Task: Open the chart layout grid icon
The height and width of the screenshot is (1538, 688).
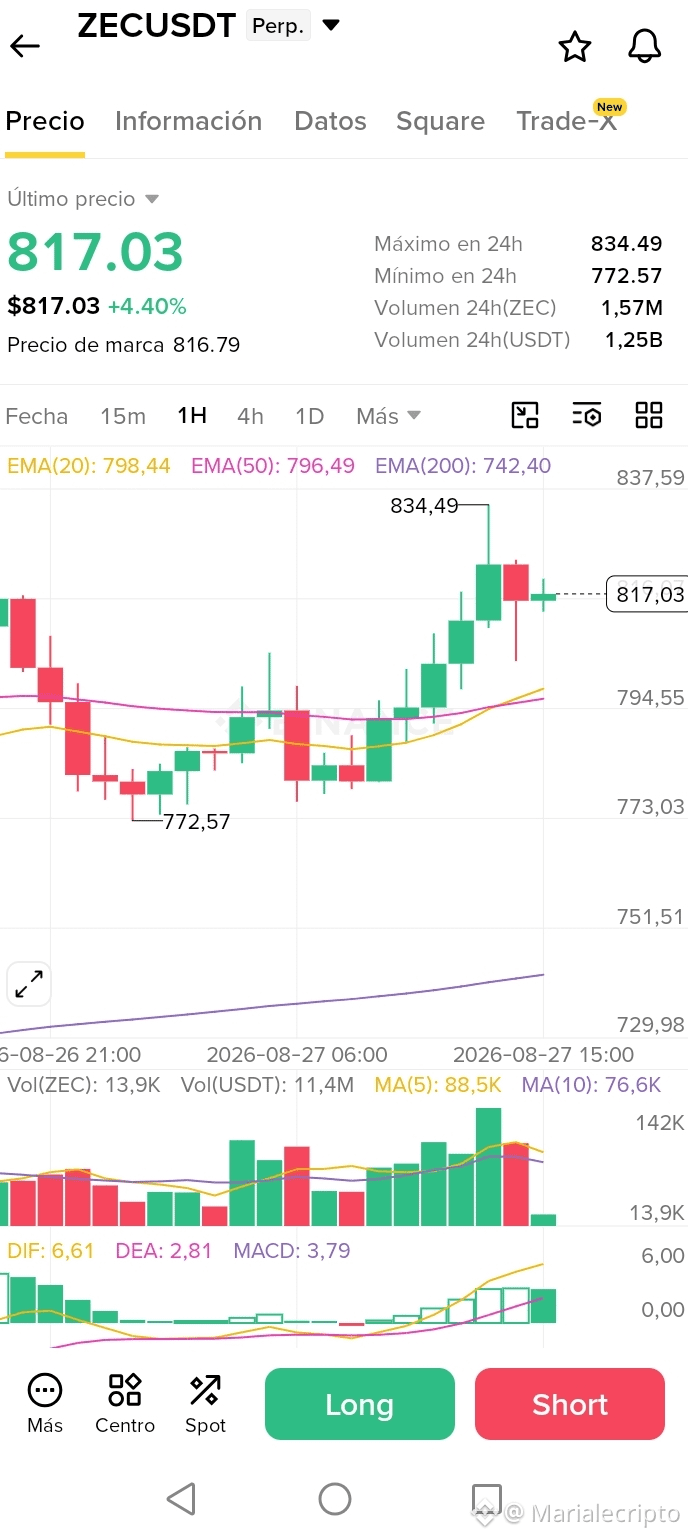Action: coord(649,415)
